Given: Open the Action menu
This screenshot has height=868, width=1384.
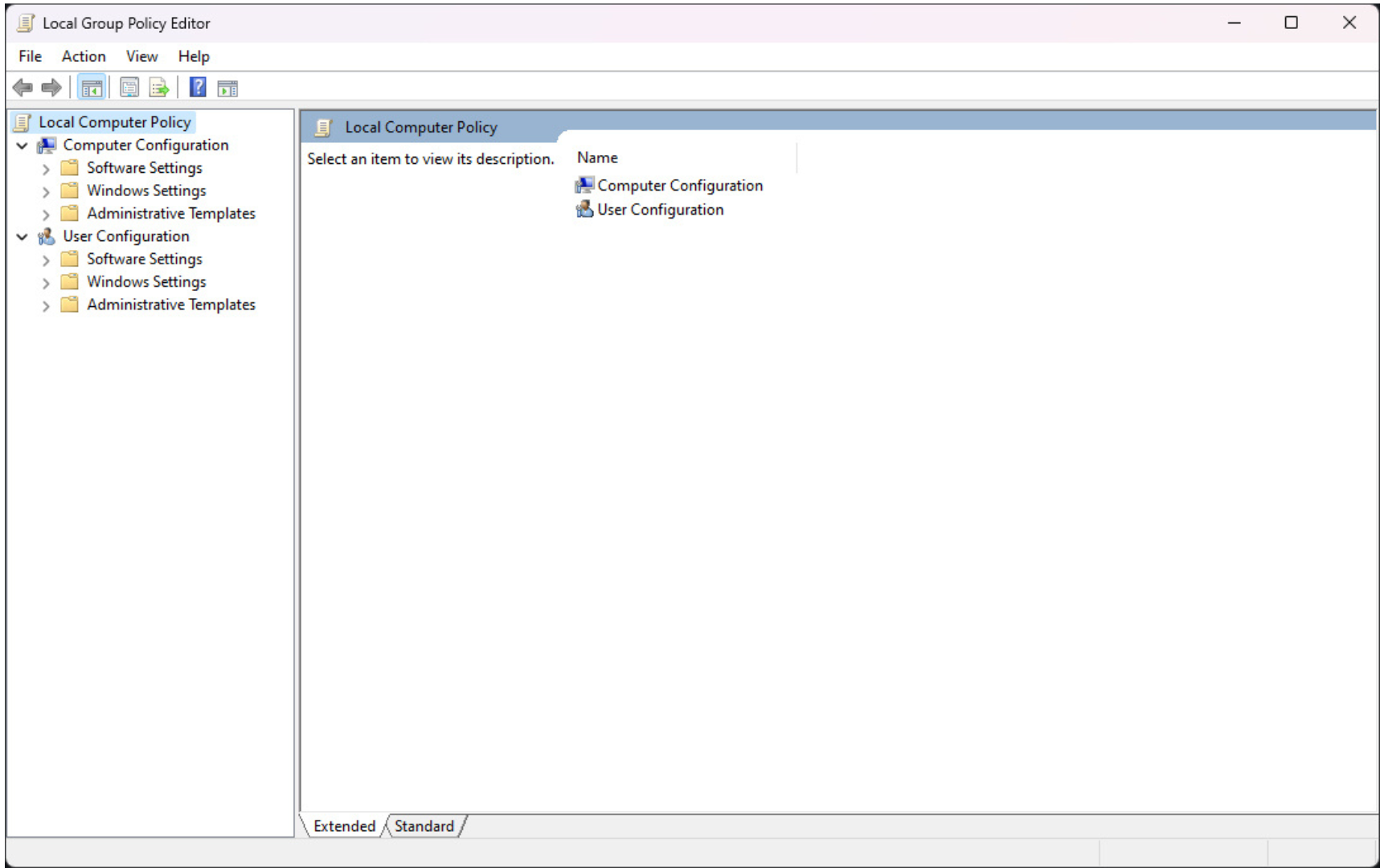Looking at the screenshot, I should (83, 55).
